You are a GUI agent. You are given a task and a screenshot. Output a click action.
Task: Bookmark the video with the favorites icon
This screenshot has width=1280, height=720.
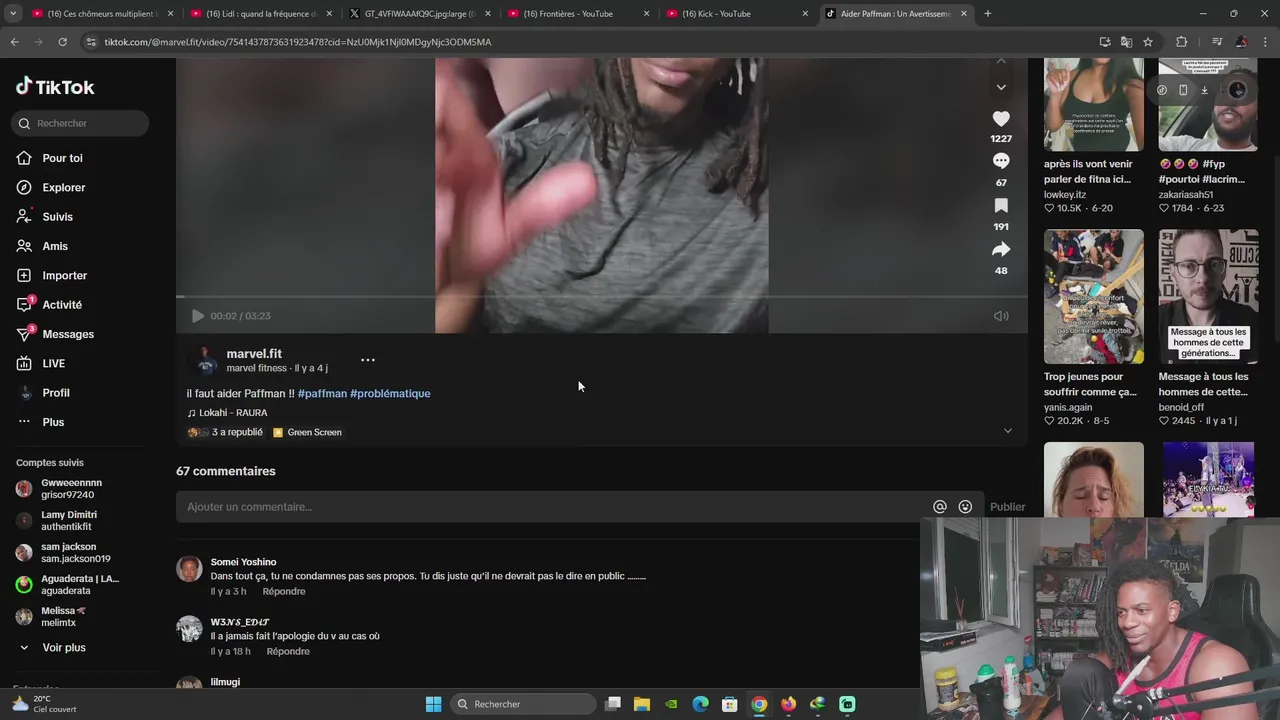pos(1001,205)
